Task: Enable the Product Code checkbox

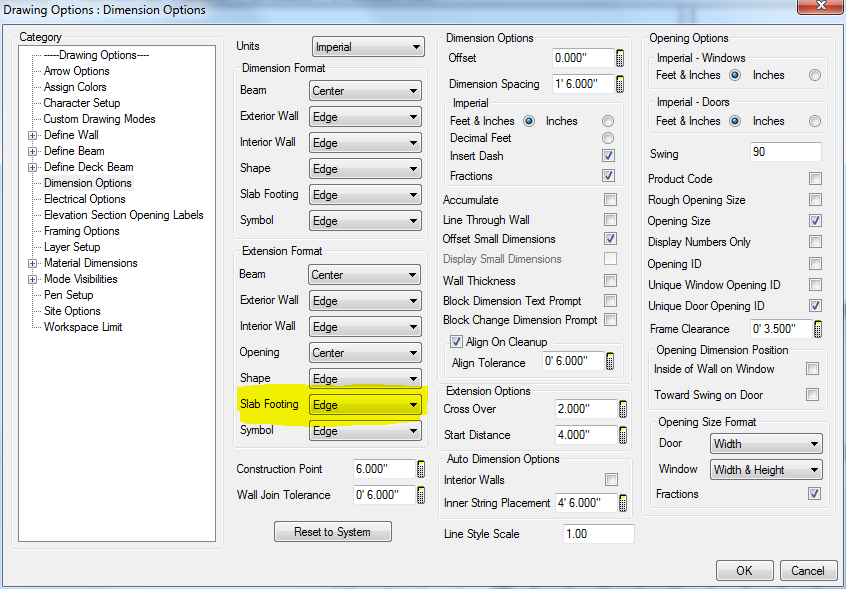Action: (x=815, y=179)
